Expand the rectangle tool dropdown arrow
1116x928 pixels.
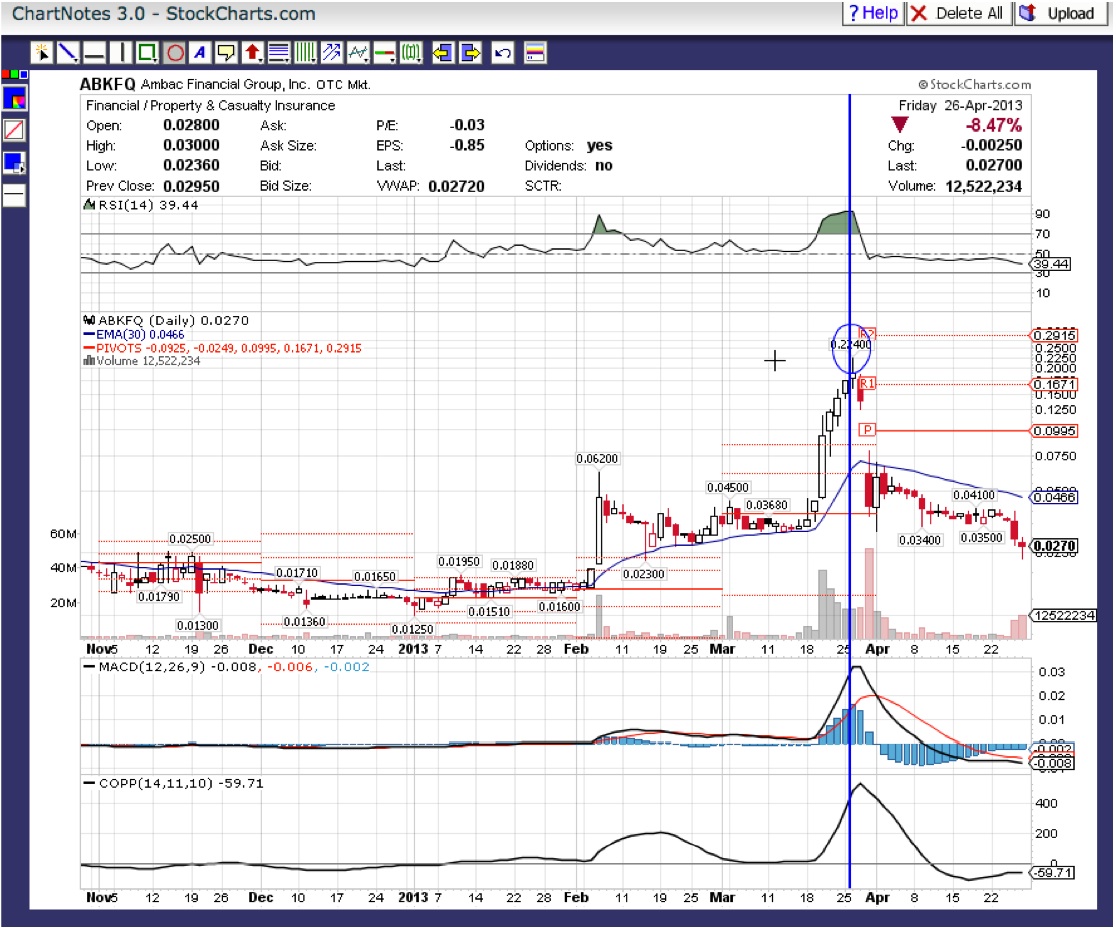[x=157, y=59]
